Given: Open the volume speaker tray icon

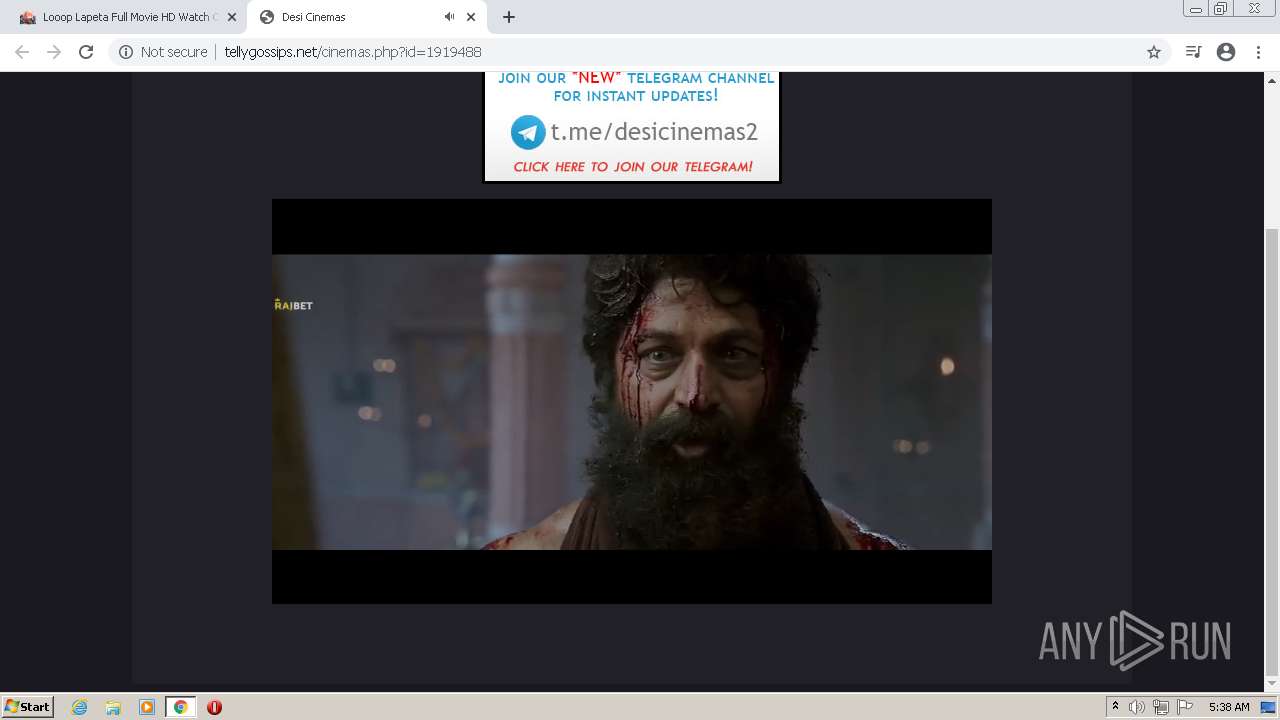Looking at the screenshot, I should click(1137, 707).
